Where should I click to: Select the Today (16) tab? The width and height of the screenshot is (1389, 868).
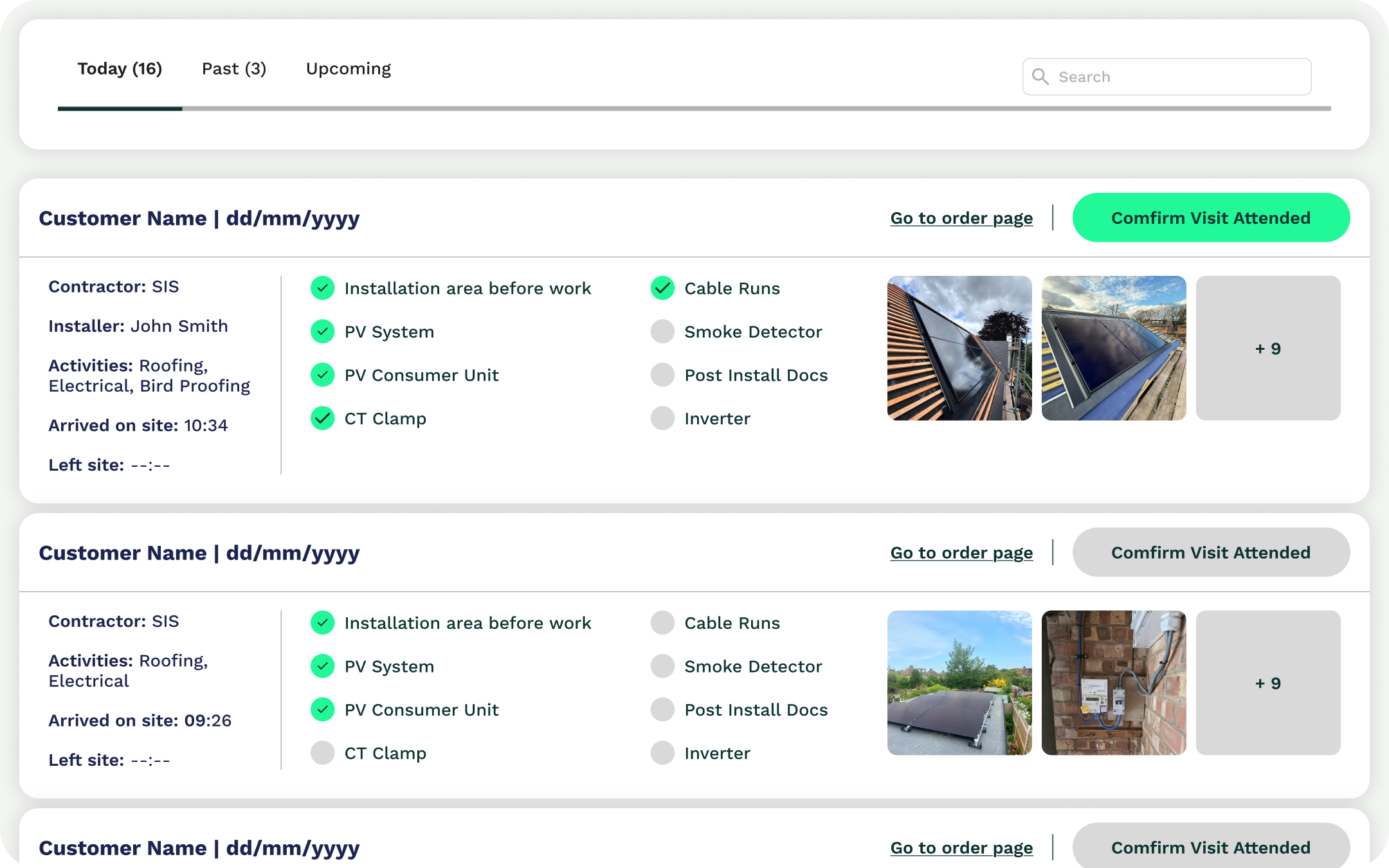120,69
